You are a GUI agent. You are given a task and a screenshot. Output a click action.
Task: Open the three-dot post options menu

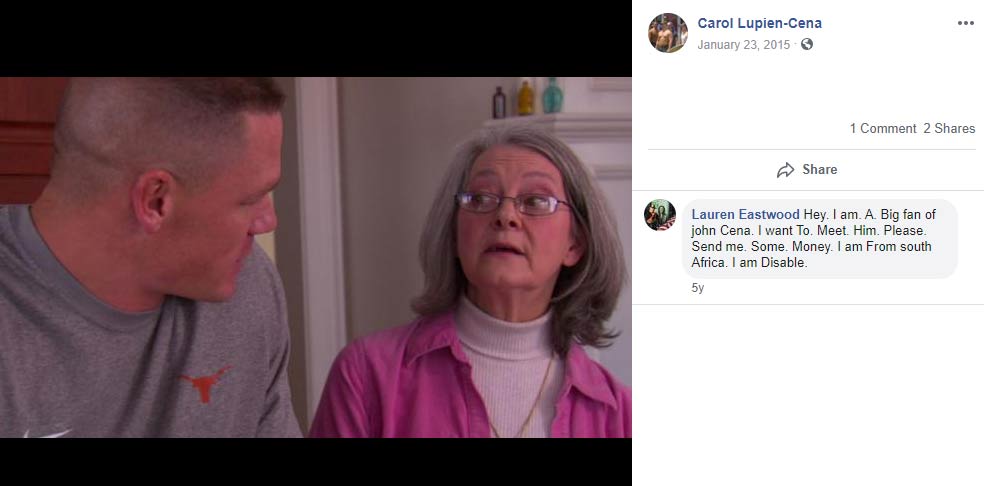pos(965,23)
